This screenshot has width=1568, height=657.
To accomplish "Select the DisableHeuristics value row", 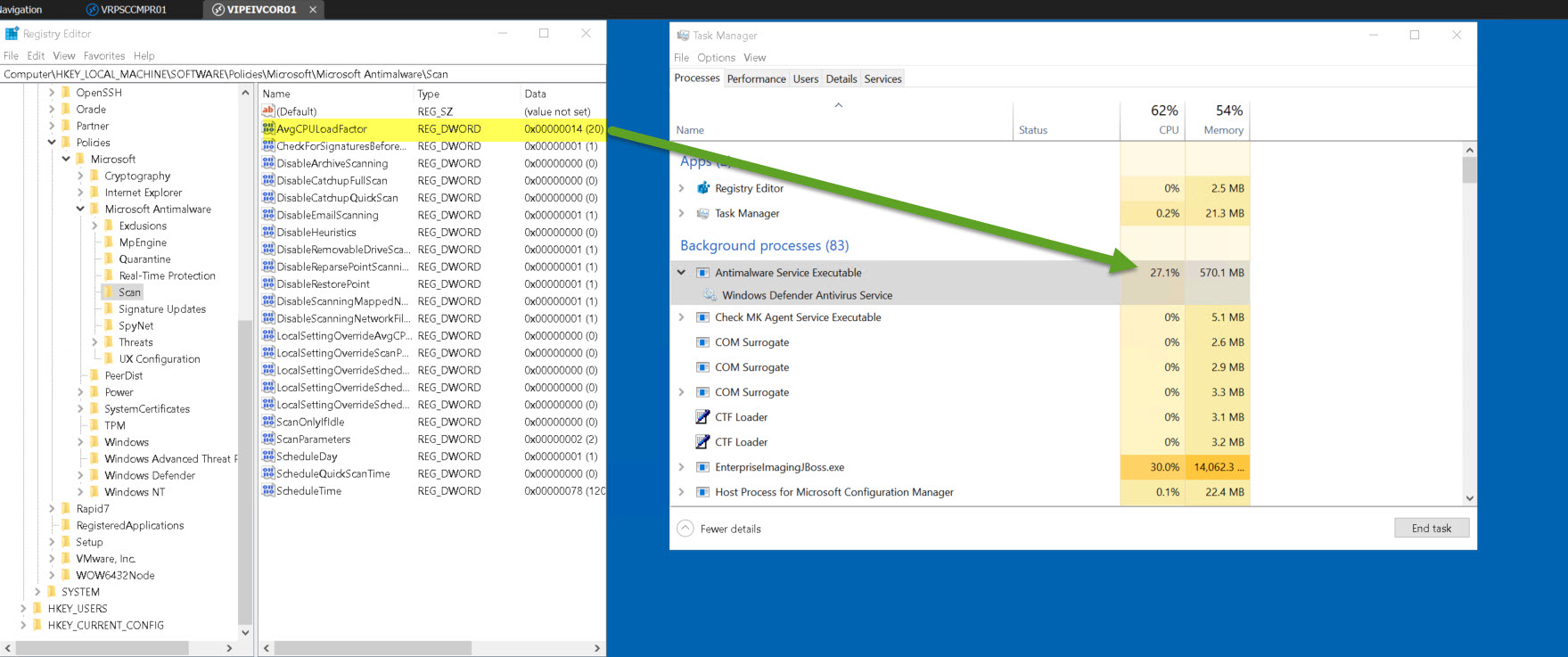I will (x=431, y=232).
